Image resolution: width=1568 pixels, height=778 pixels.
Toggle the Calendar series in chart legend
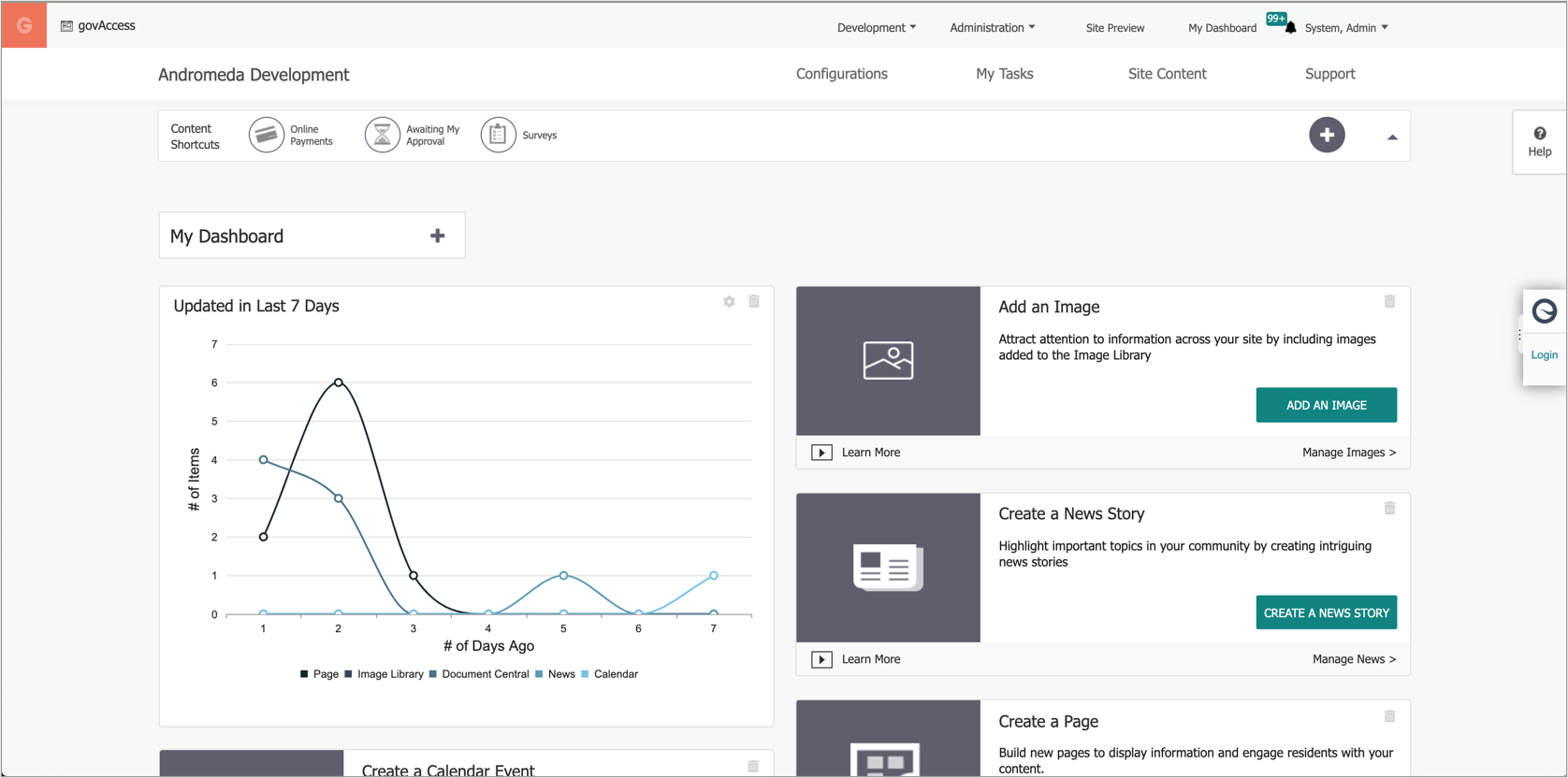pos(610,674)
